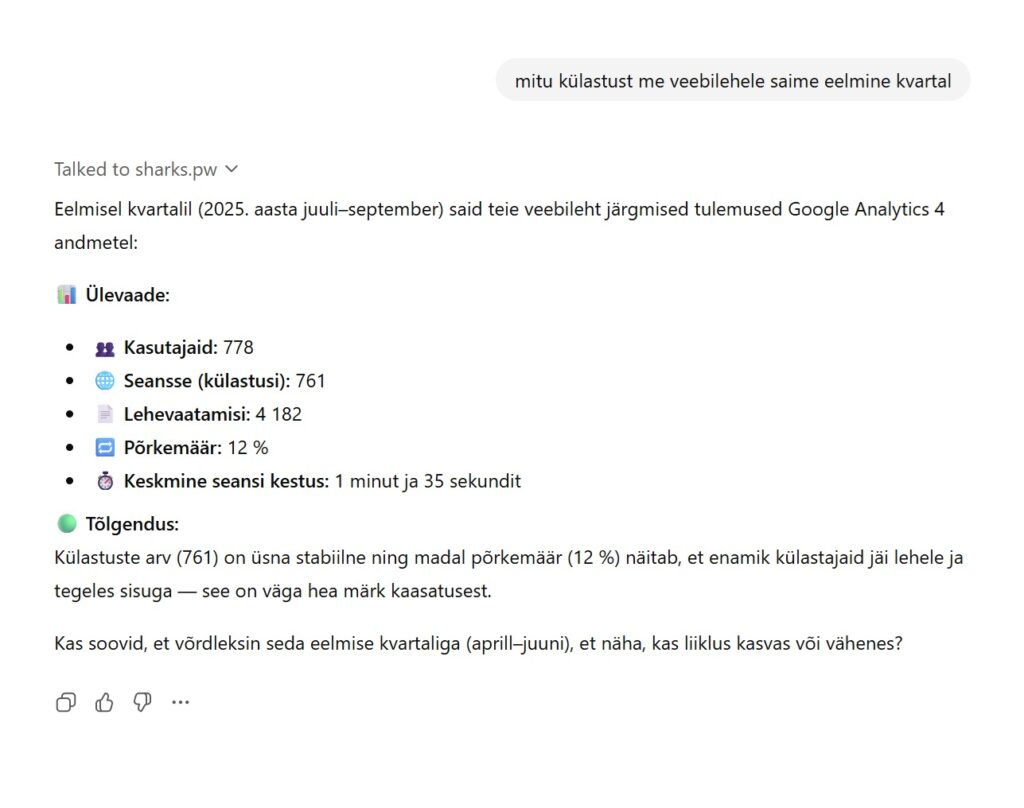This screenshot has width=1024, height=808.
Task: Click the globe icon next to Seansse
Action: coord(105,381)
